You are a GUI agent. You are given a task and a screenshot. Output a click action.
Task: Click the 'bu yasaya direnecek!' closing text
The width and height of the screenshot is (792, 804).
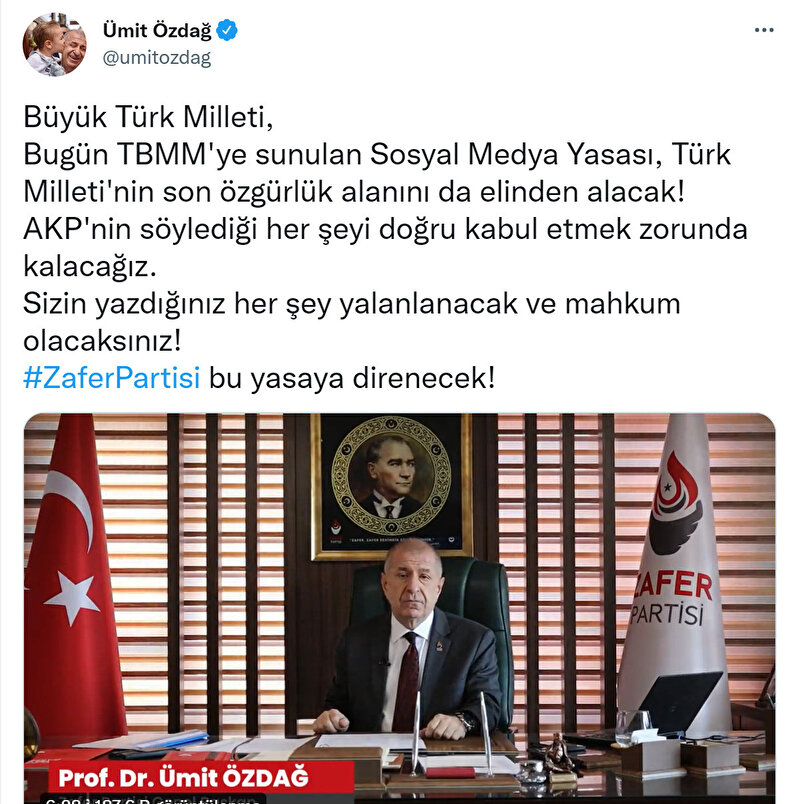(352, 378)
